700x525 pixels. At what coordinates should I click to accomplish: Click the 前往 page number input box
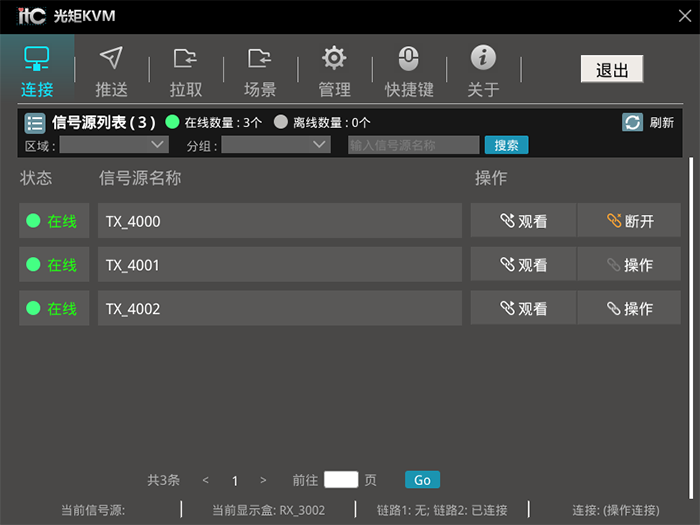pos(341,479)
